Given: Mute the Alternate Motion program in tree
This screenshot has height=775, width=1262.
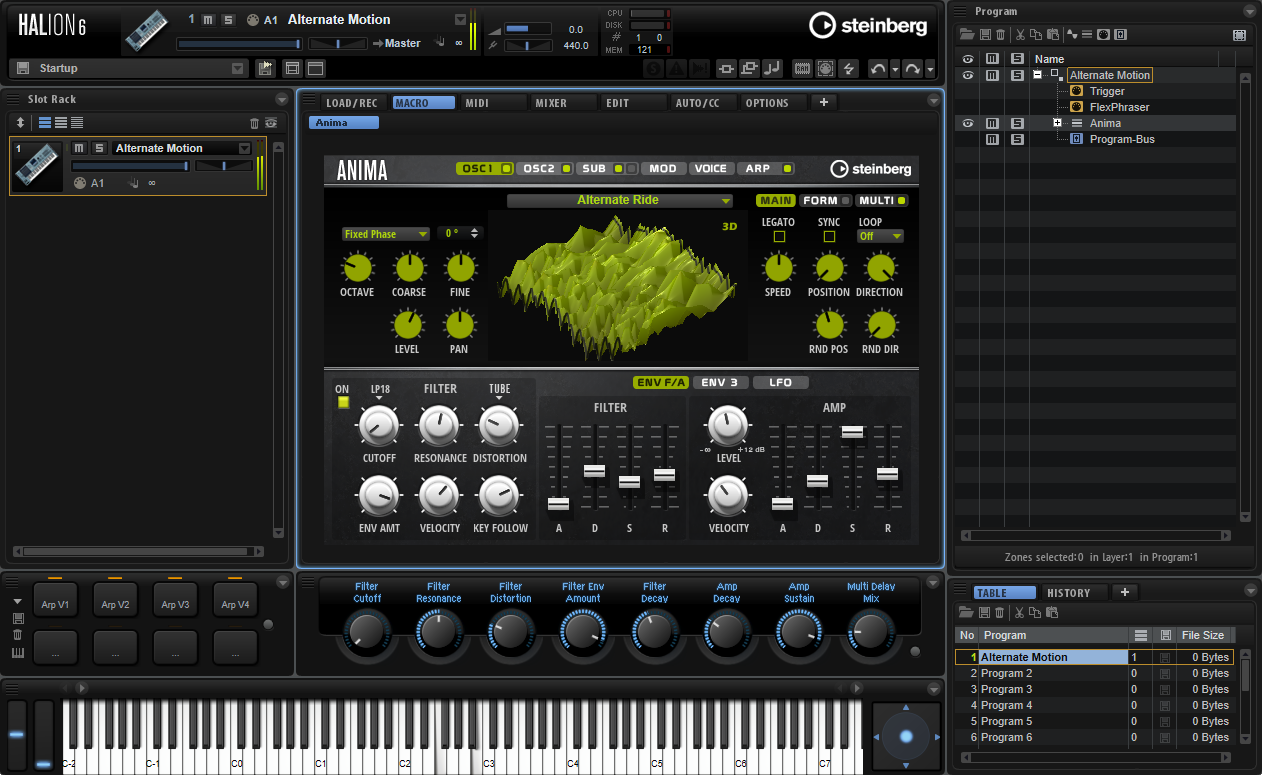Looking at the screenshot, I should (x=992, y=75).
